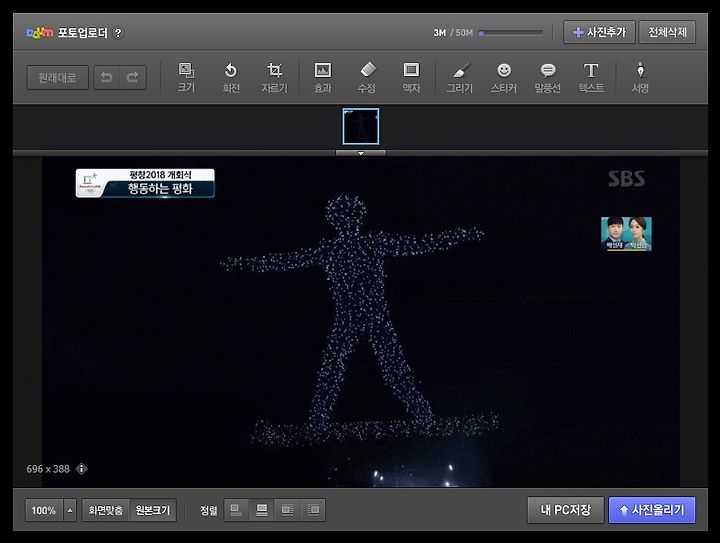Screen dimensions: 720x543
Task: Open the 액자 (frame) tool
Action: pos(411,78)
